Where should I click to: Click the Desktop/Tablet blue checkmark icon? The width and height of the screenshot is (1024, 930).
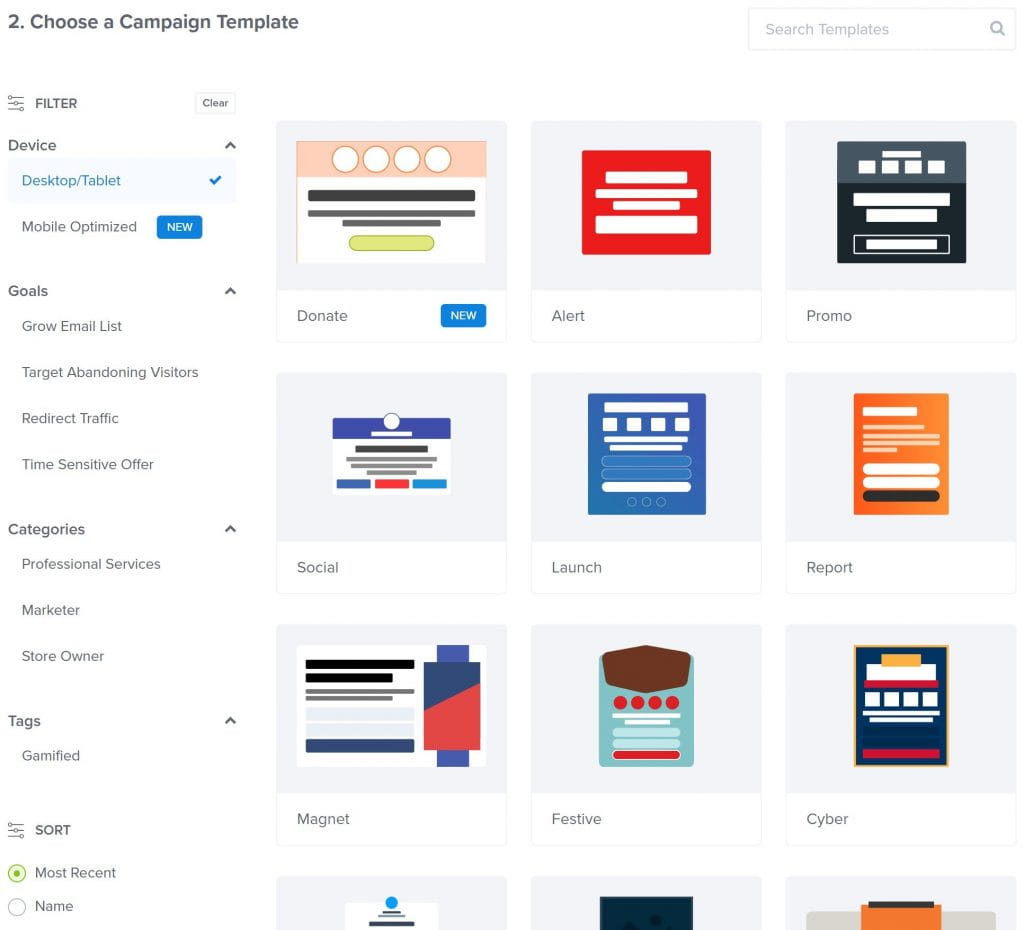pos(215,181)
